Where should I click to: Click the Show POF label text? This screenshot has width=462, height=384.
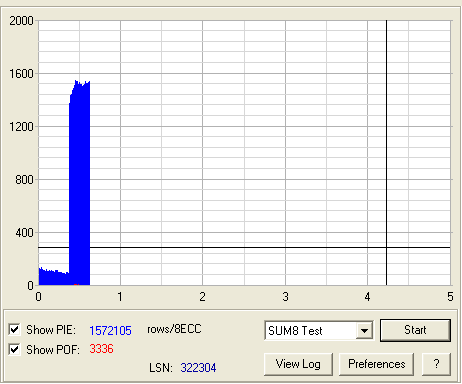pyautogui.click(x=53, y=350)
